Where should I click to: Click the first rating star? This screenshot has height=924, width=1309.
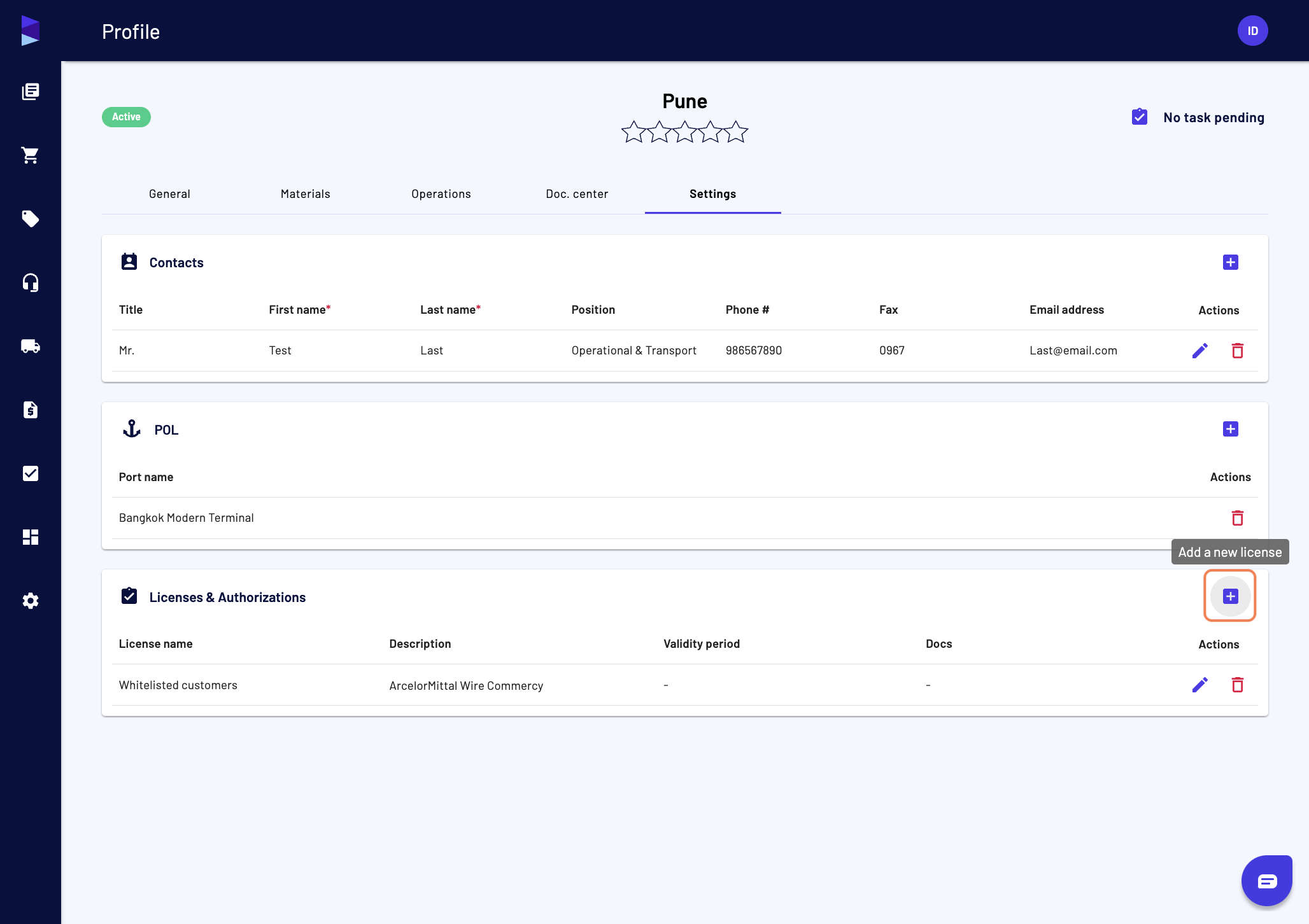(633, 132)
